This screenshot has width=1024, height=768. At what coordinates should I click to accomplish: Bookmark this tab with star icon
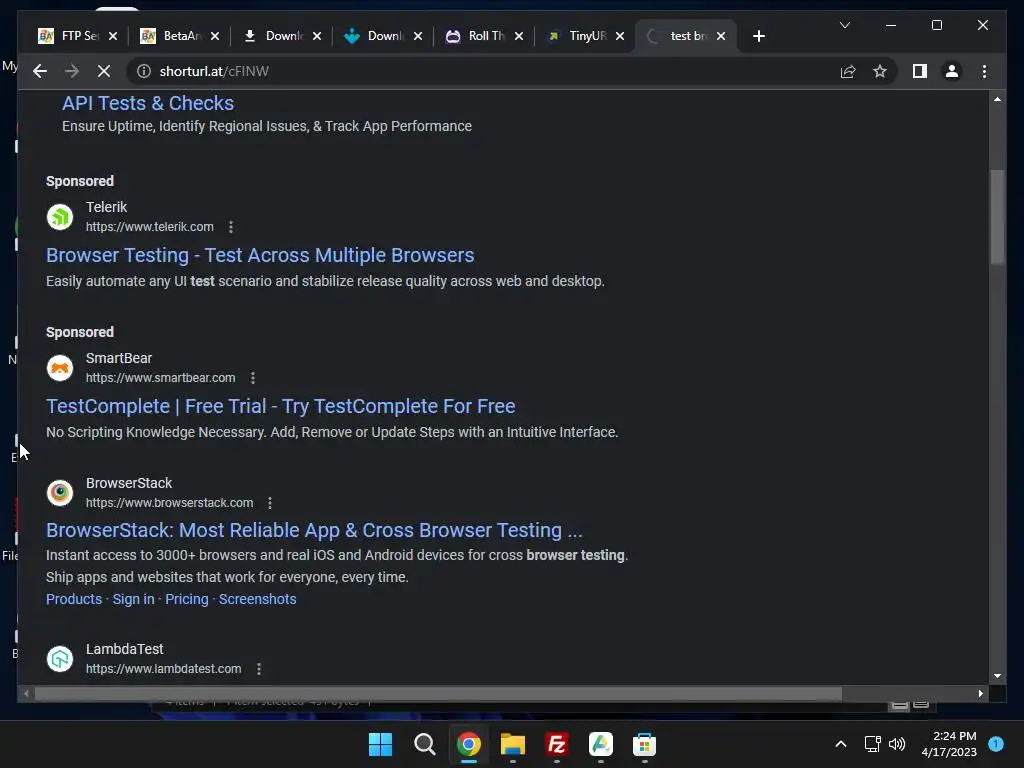tap(880, 71)
